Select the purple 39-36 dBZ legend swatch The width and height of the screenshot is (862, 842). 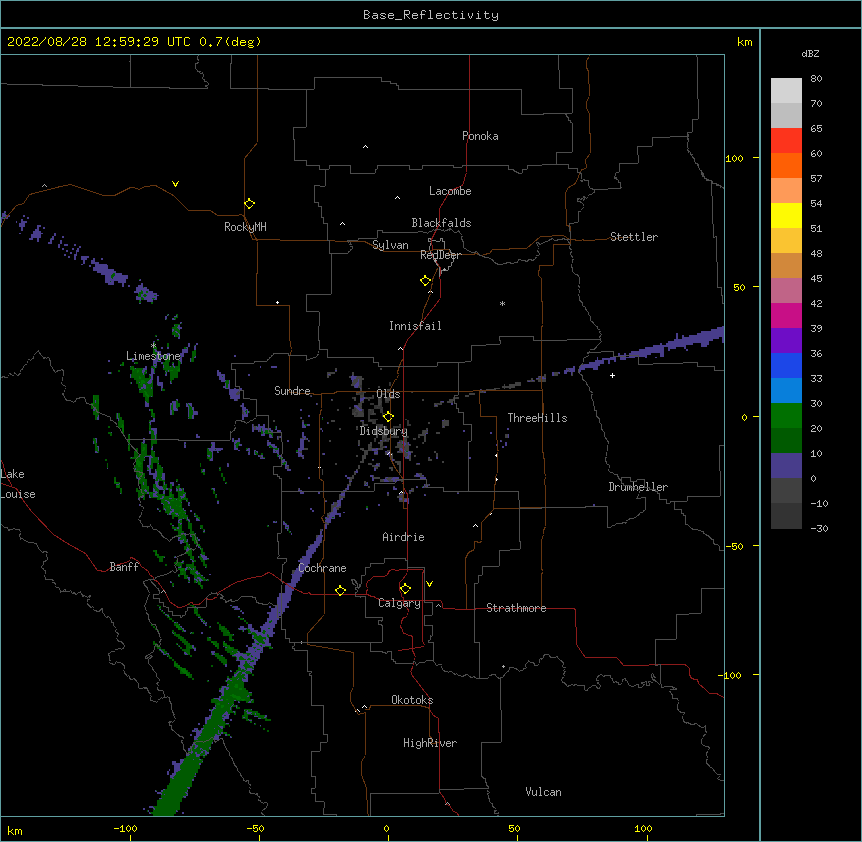click(x=786, y=341)
